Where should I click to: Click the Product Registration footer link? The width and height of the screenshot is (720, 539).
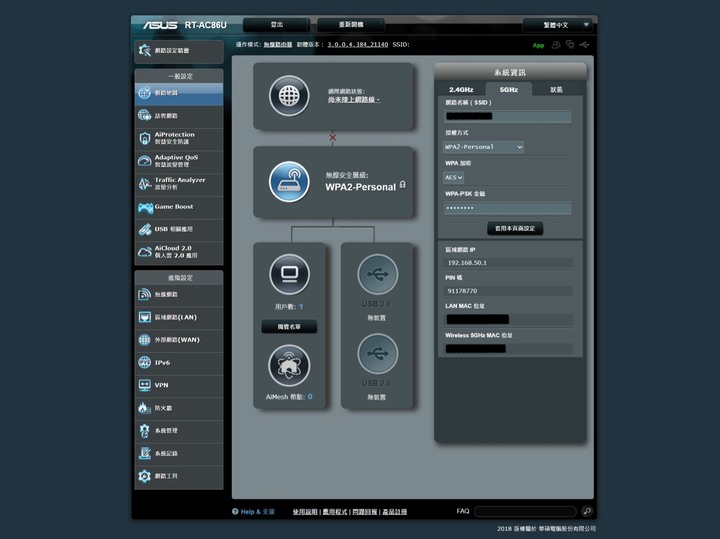[394, 512]
